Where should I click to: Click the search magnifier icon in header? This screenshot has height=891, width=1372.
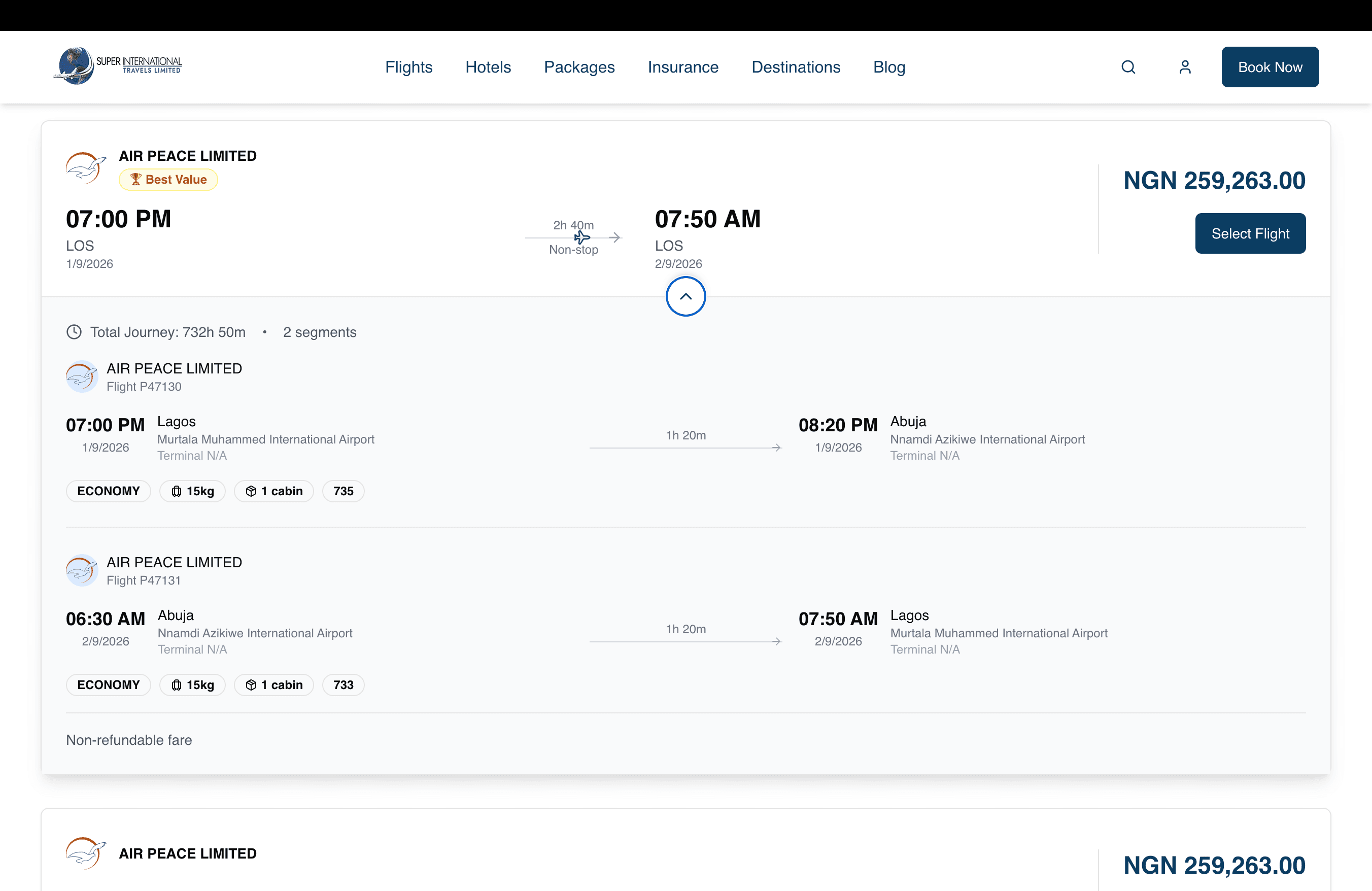point(1128,67)
